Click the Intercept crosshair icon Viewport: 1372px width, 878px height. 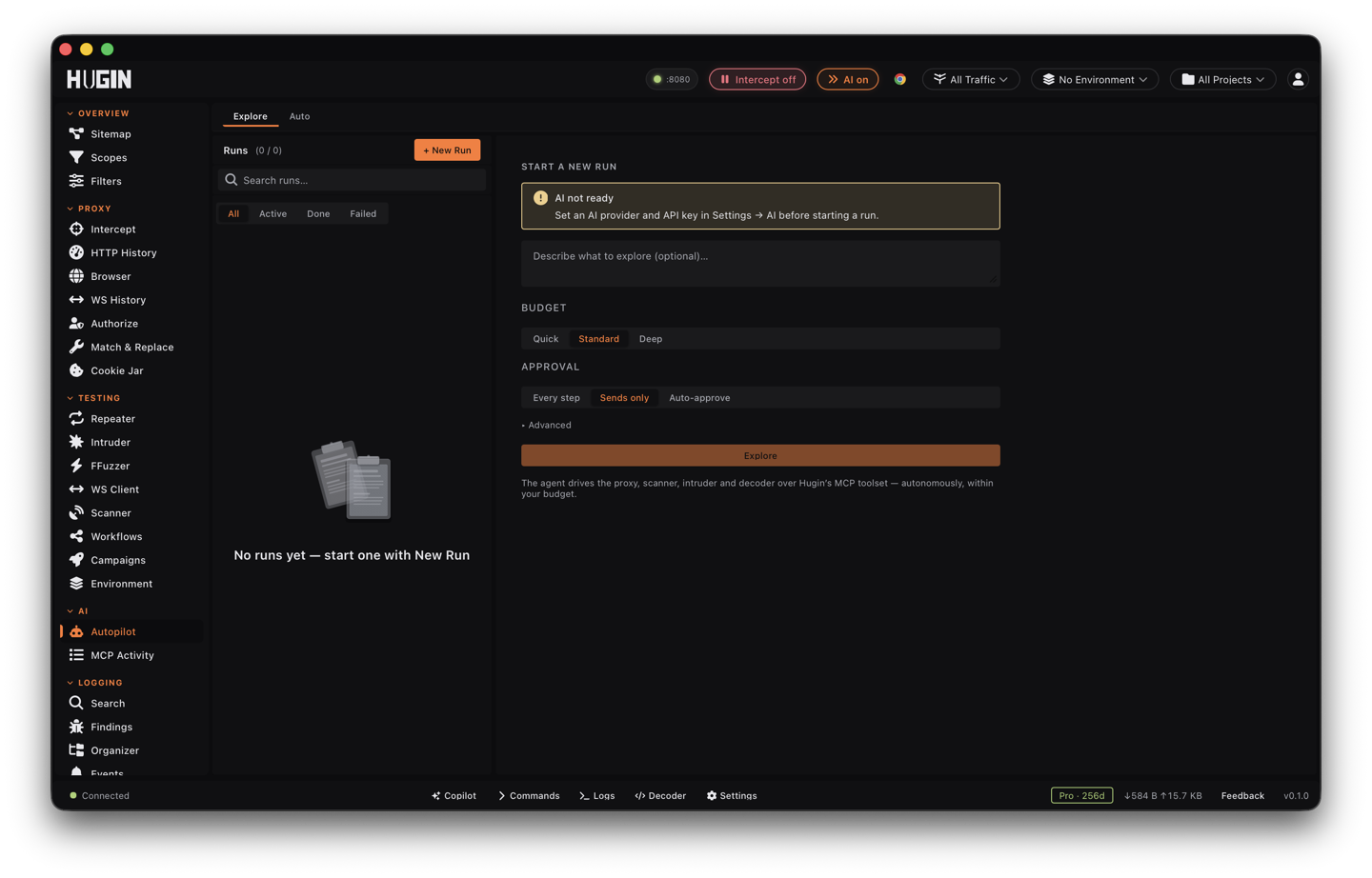point(76,229)
